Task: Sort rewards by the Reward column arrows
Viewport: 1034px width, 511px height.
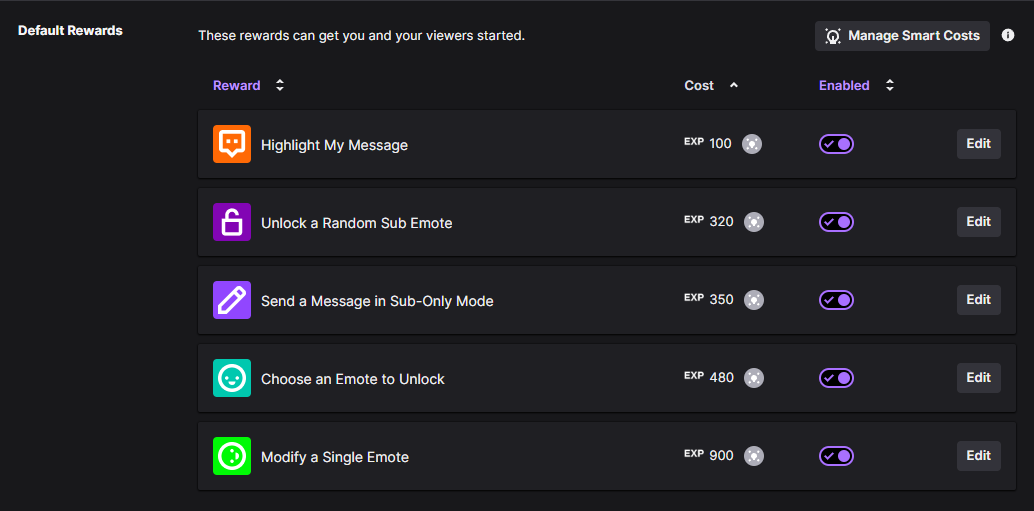Action: tap(280, 86)
